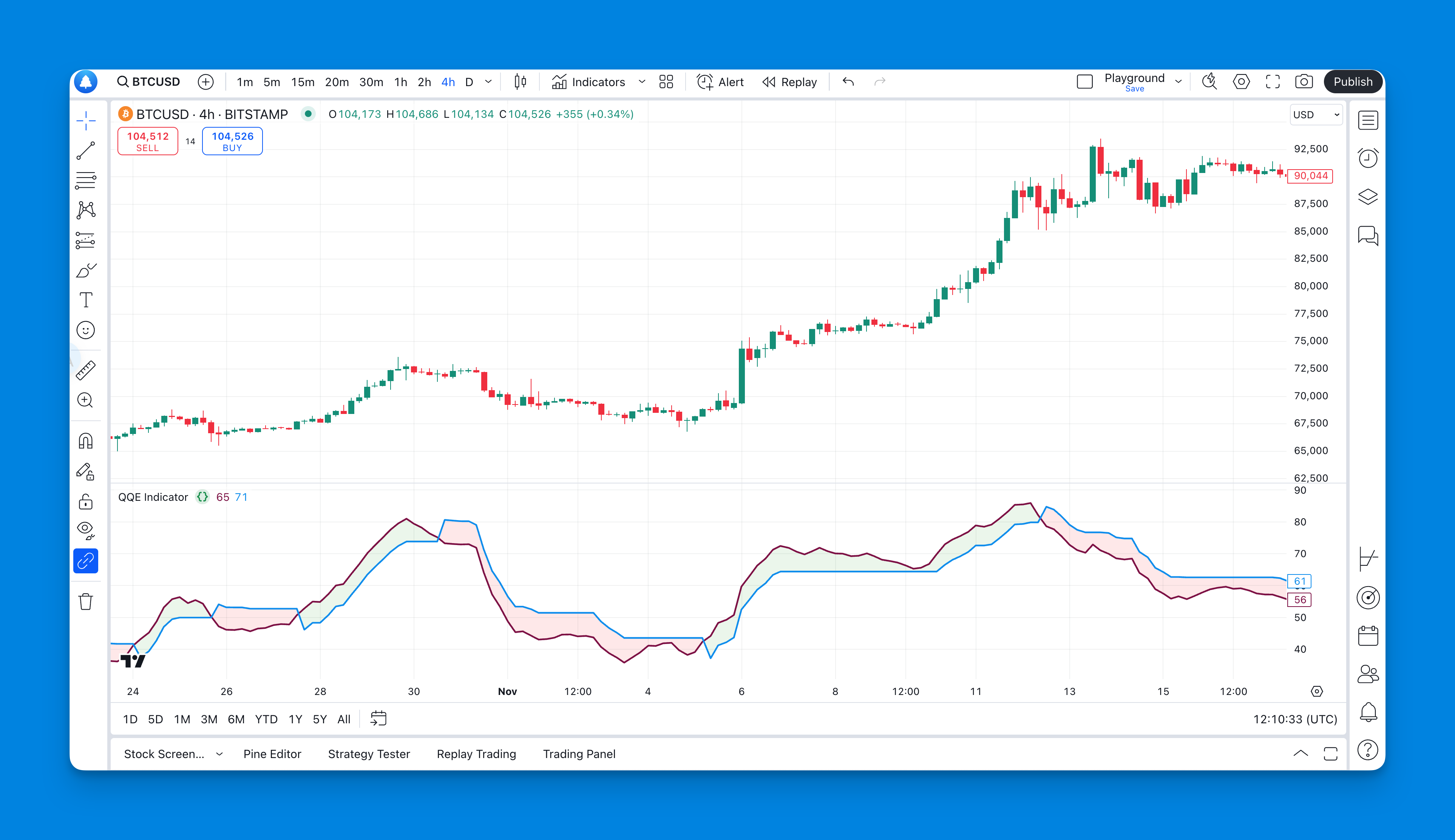Start bar Replay mode

(790, 82)
